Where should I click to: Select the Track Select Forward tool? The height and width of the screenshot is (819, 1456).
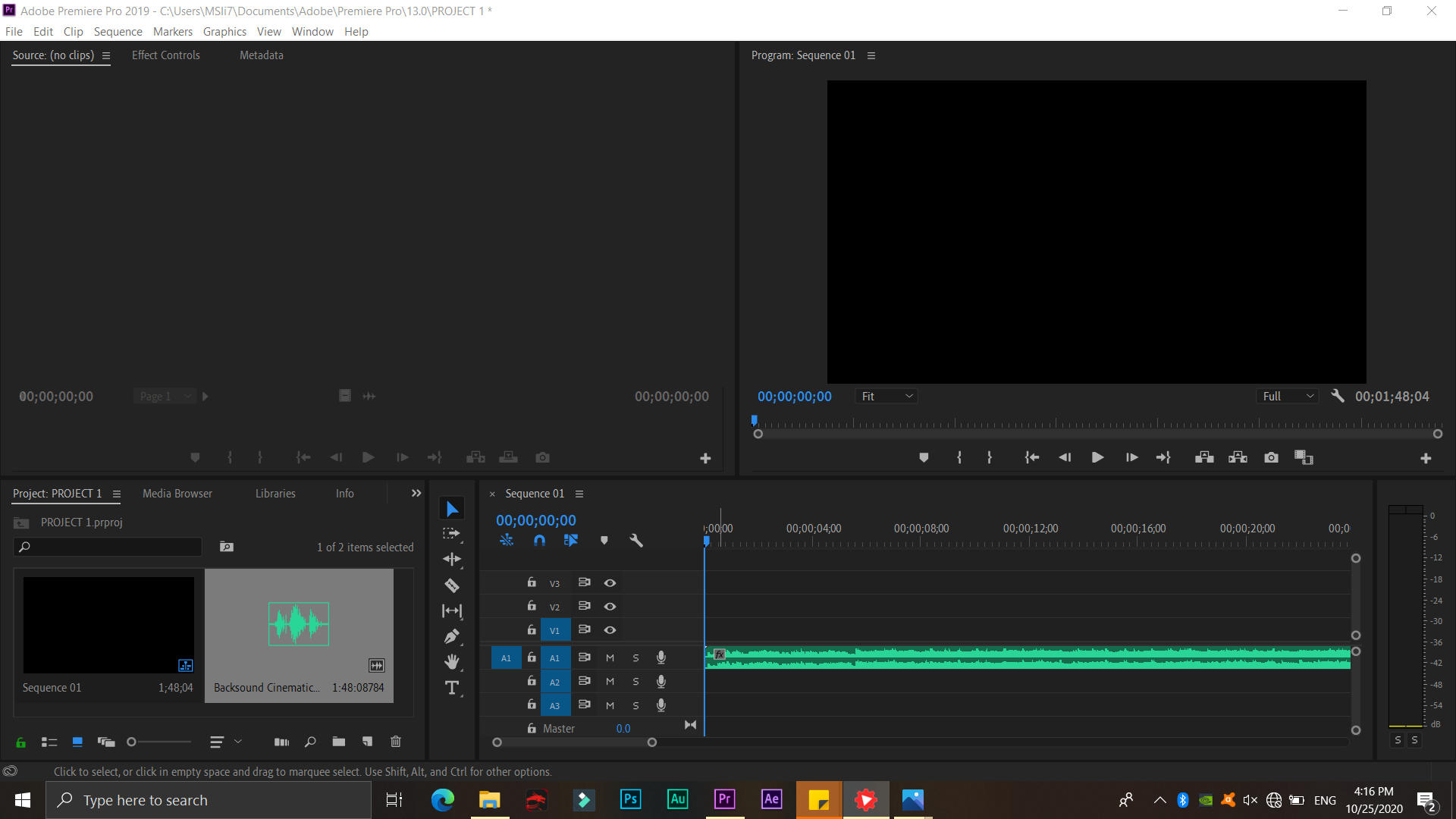[x=452, y=534]
